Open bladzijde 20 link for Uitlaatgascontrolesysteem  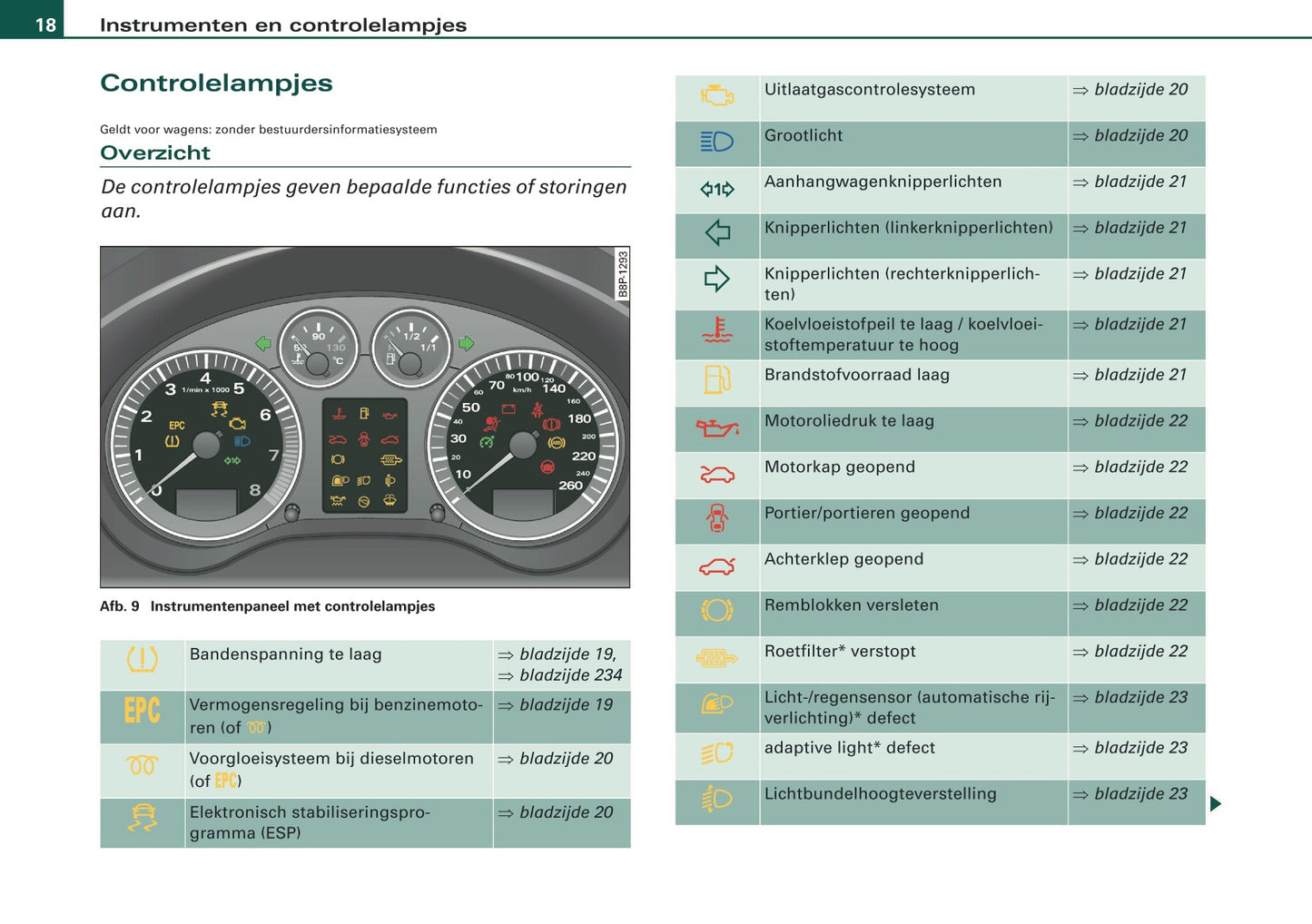pyautogui.click(x=1130, y=90)
